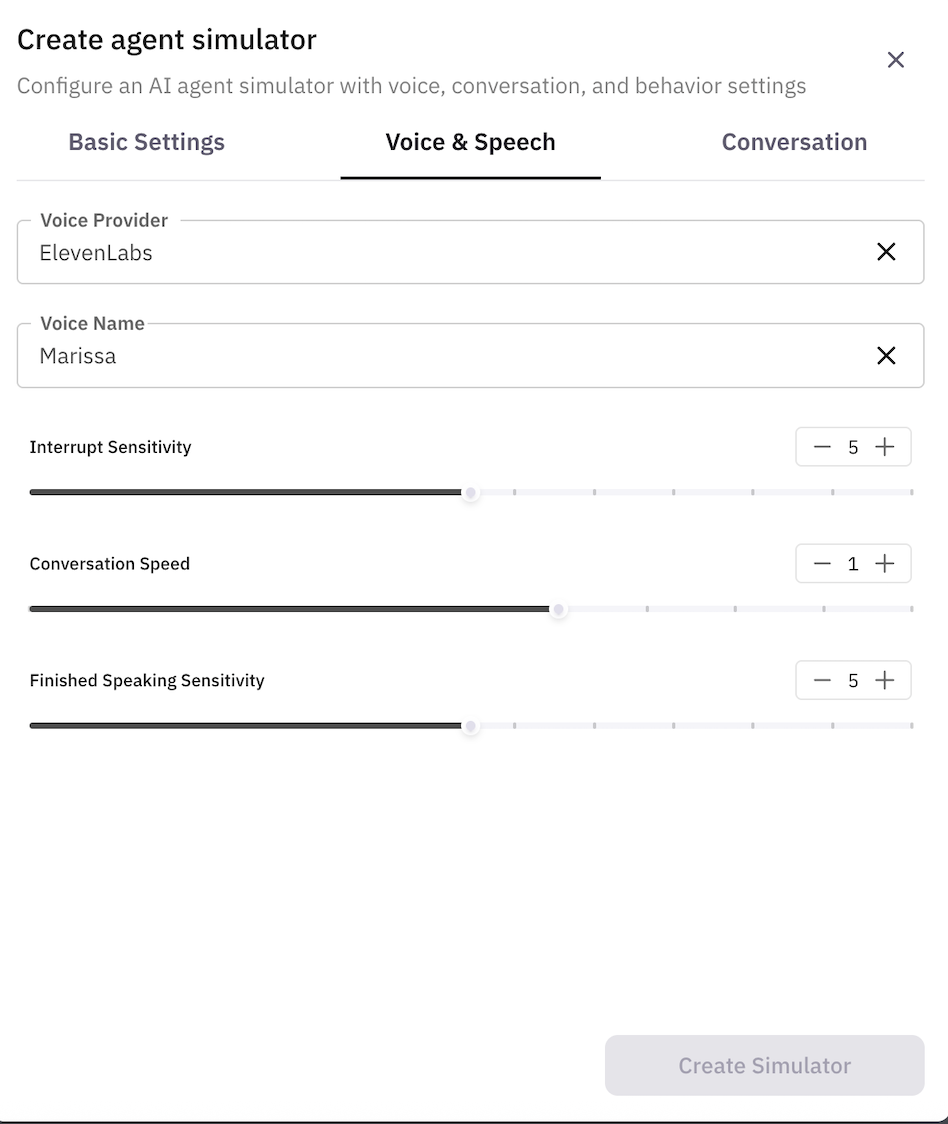Switch to the Basic Settings tab
The image size is (948, 1124).
[x=146, y=142]
